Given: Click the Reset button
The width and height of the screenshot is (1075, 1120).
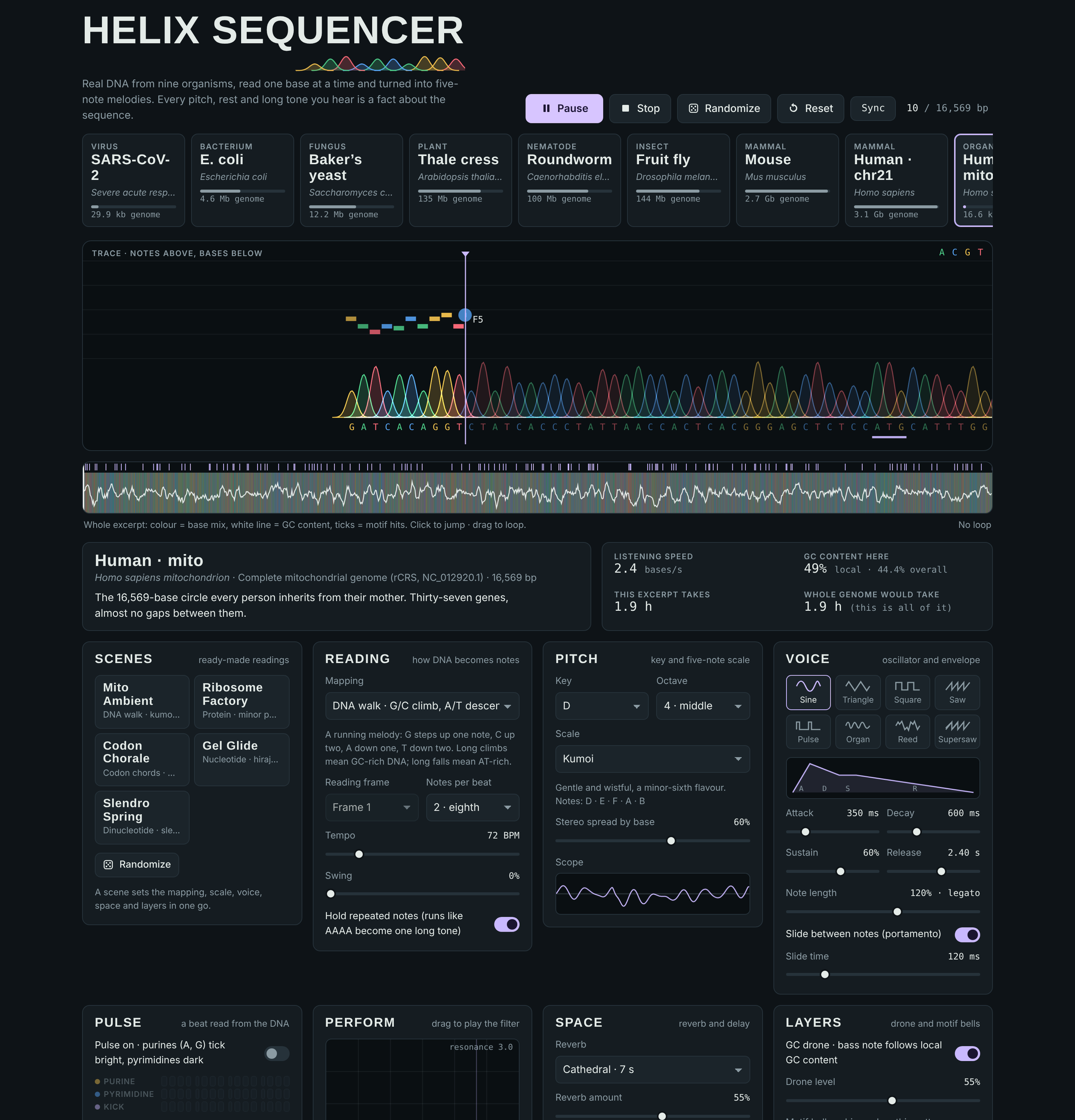Looking at the screenshot, I should click(x=810, y=108).
